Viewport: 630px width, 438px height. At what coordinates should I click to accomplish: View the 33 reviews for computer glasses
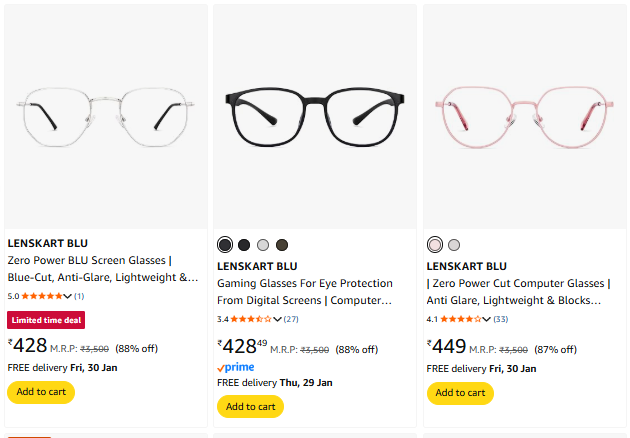(500, 320)
